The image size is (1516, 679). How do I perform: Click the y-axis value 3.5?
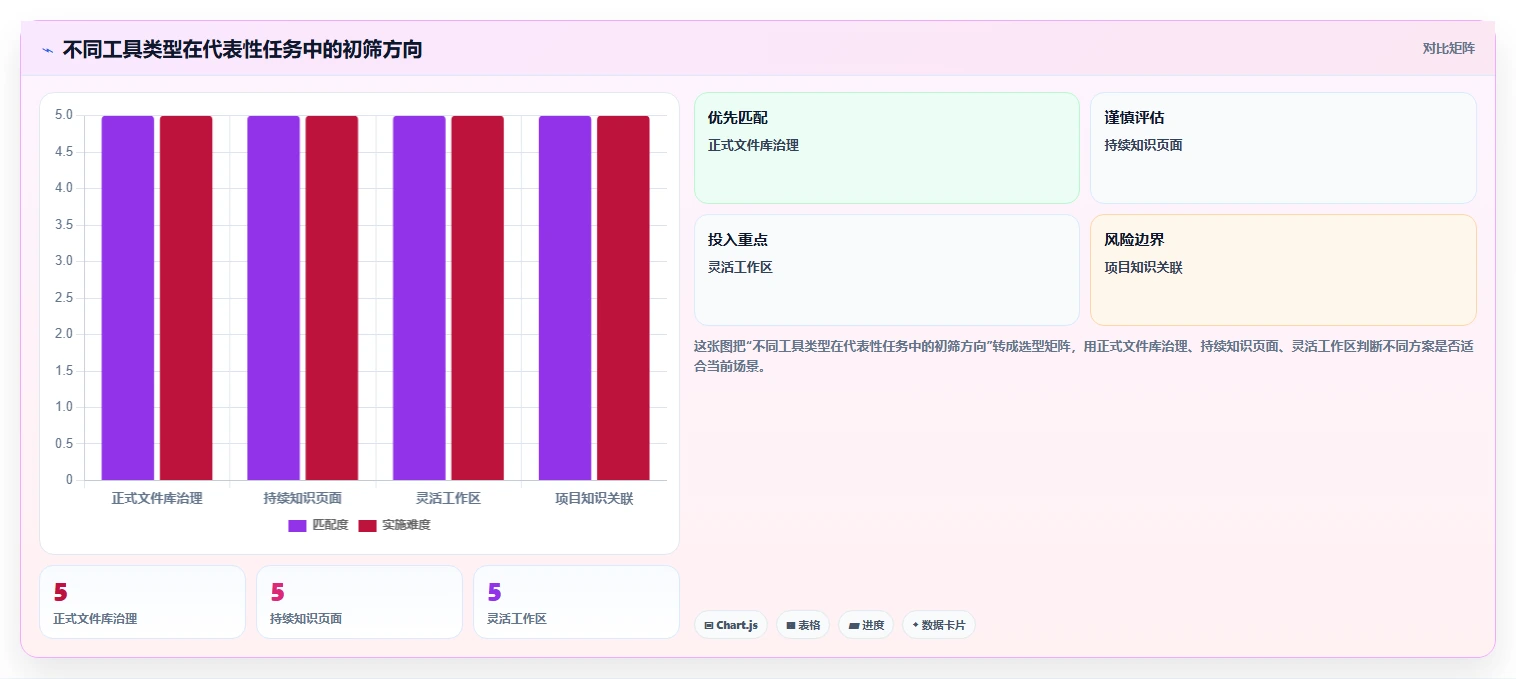point(64,225)
